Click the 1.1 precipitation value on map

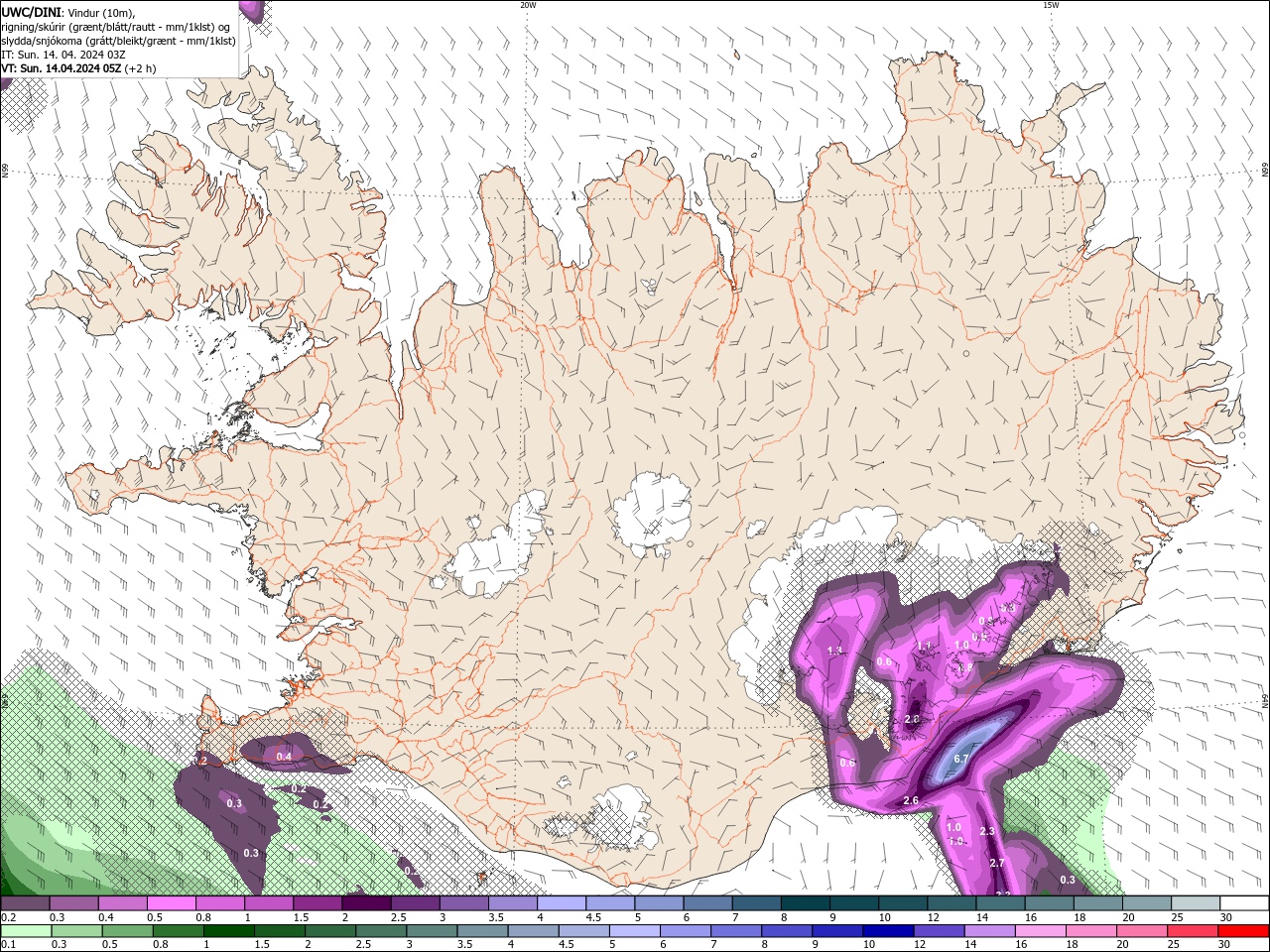coord(925,646)
